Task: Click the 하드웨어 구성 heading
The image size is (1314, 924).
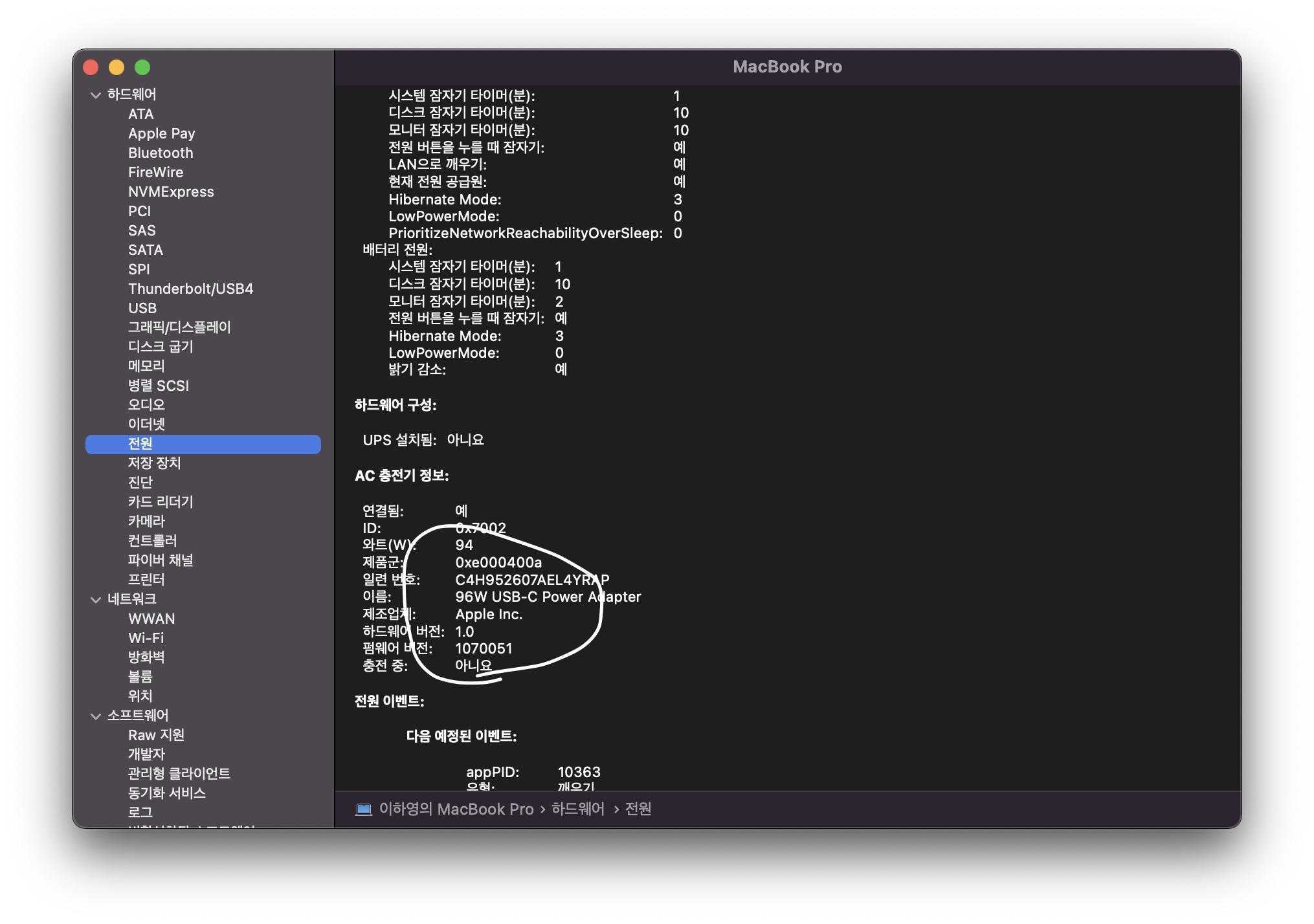Action: click(x=395, y=406)
